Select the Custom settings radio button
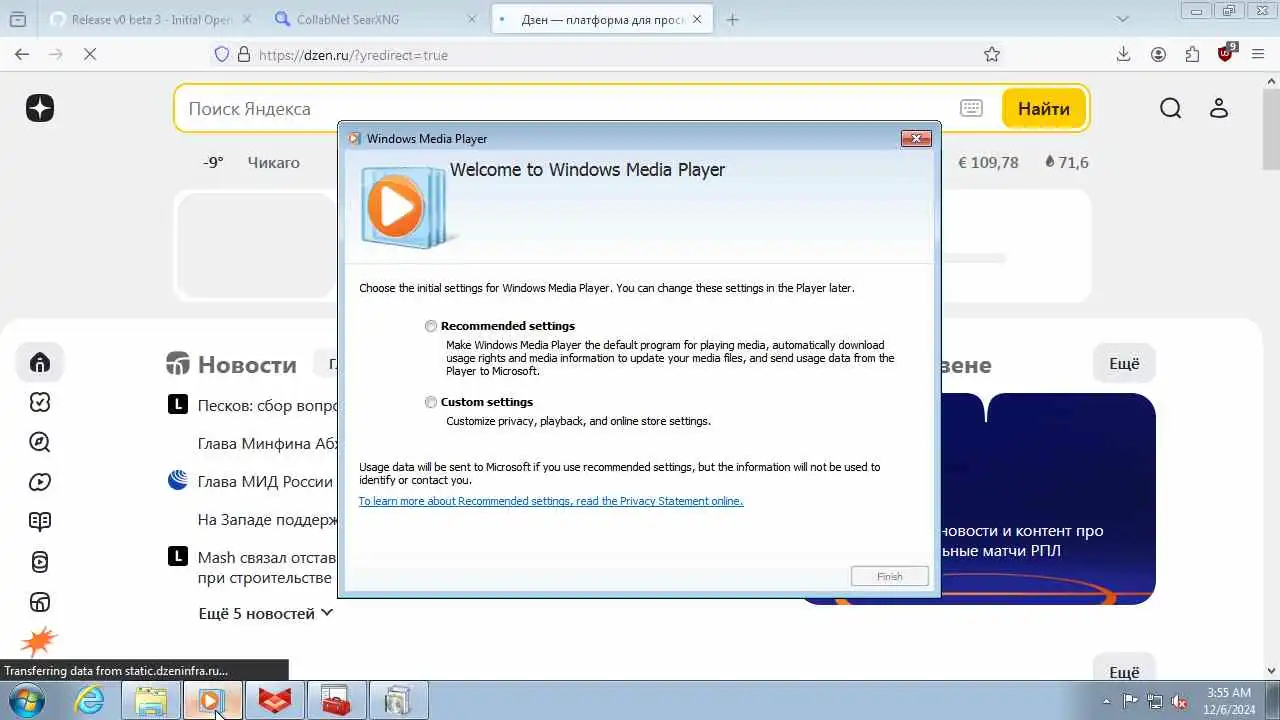Viewport: 1280px width, 720px height. click(x=431, y=402)
